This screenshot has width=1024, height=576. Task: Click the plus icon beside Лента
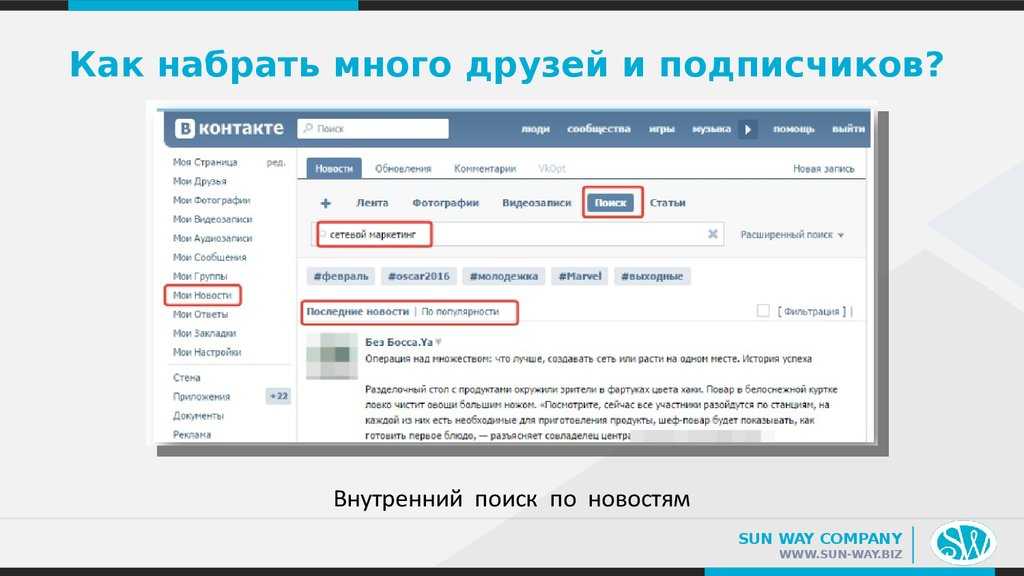click(x=326, y=203)
